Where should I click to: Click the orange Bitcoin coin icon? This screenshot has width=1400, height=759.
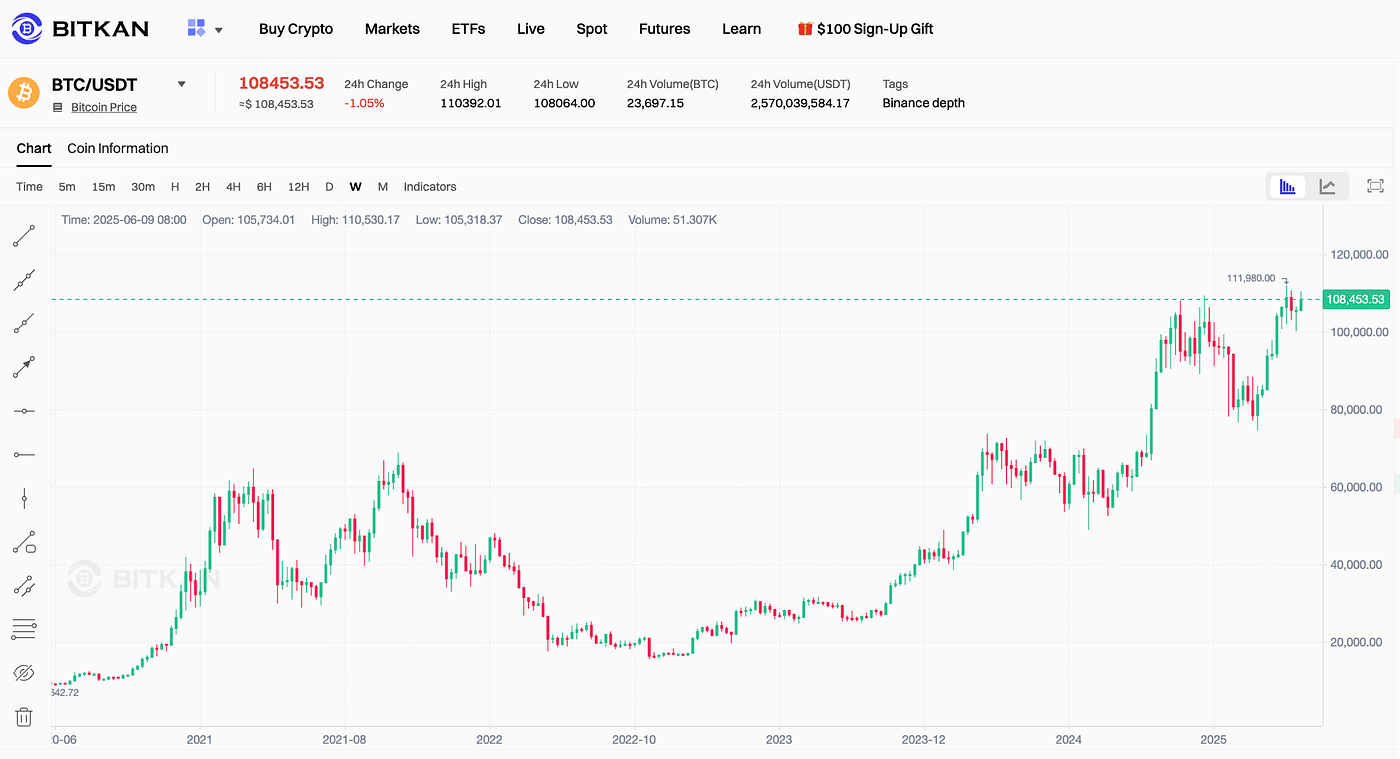coord(24,93)
